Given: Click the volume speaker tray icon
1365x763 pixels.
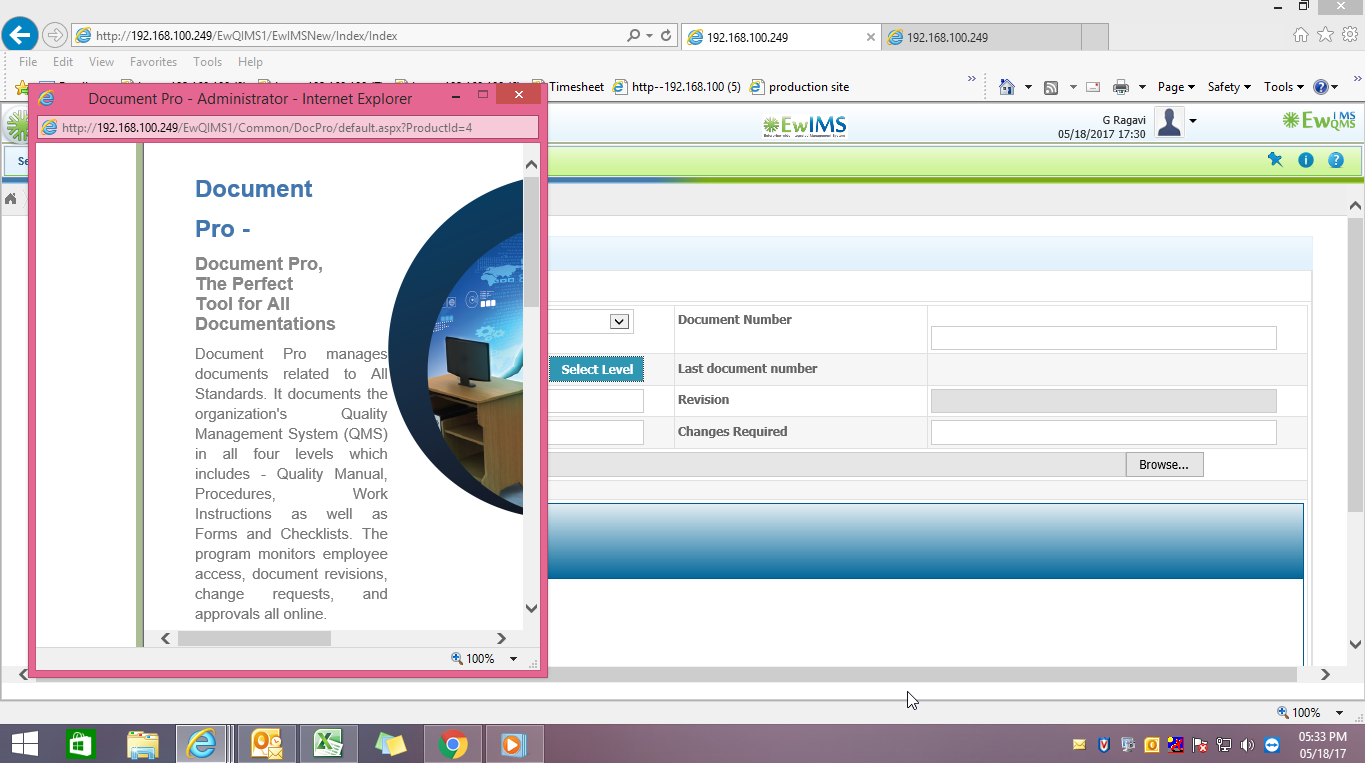Looking at the screenshot, I should pos(1247,745).
